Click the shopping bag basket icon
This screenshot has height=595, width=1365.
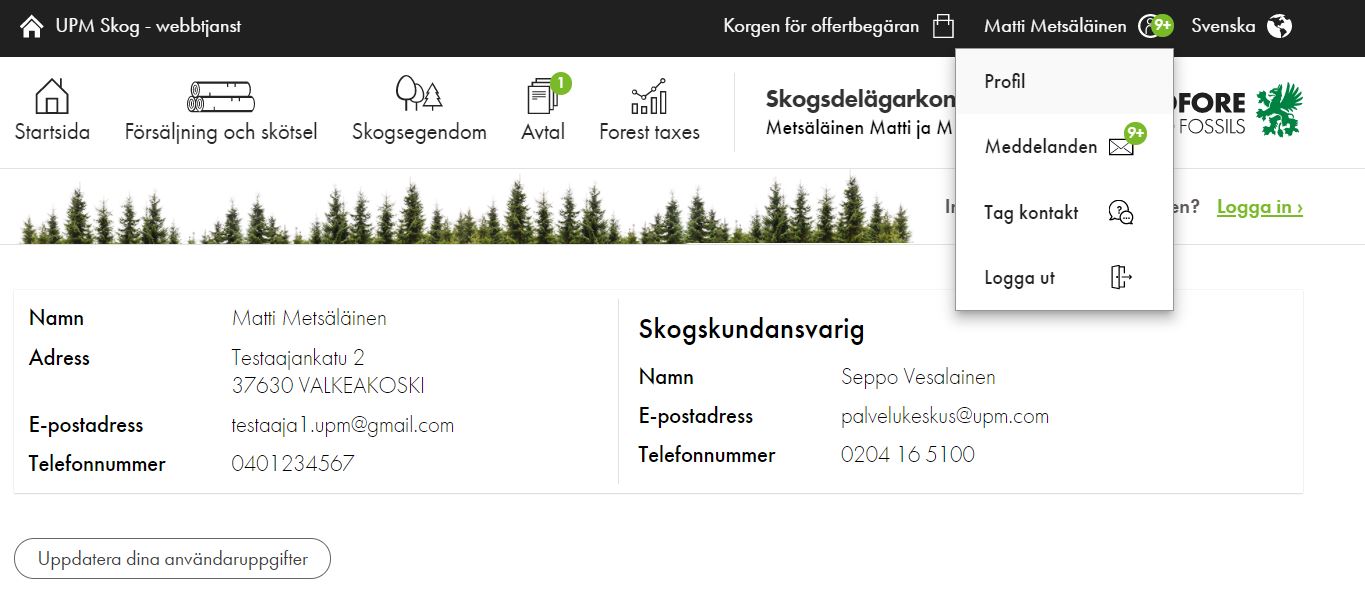pyautogui.click(x=943, y=27)
